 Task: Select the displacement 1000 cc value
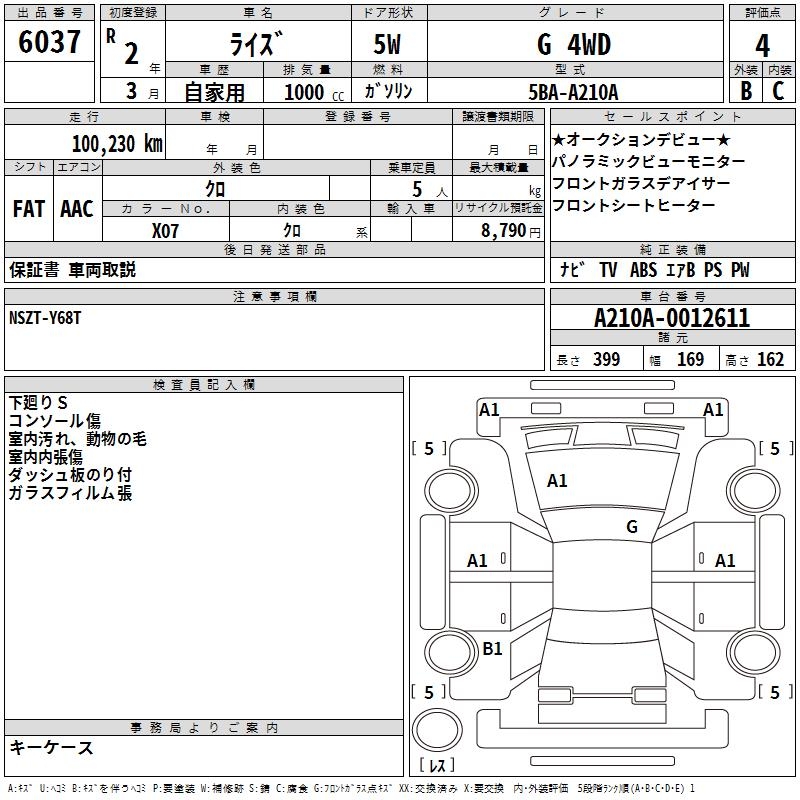click(x=314, y=92)
